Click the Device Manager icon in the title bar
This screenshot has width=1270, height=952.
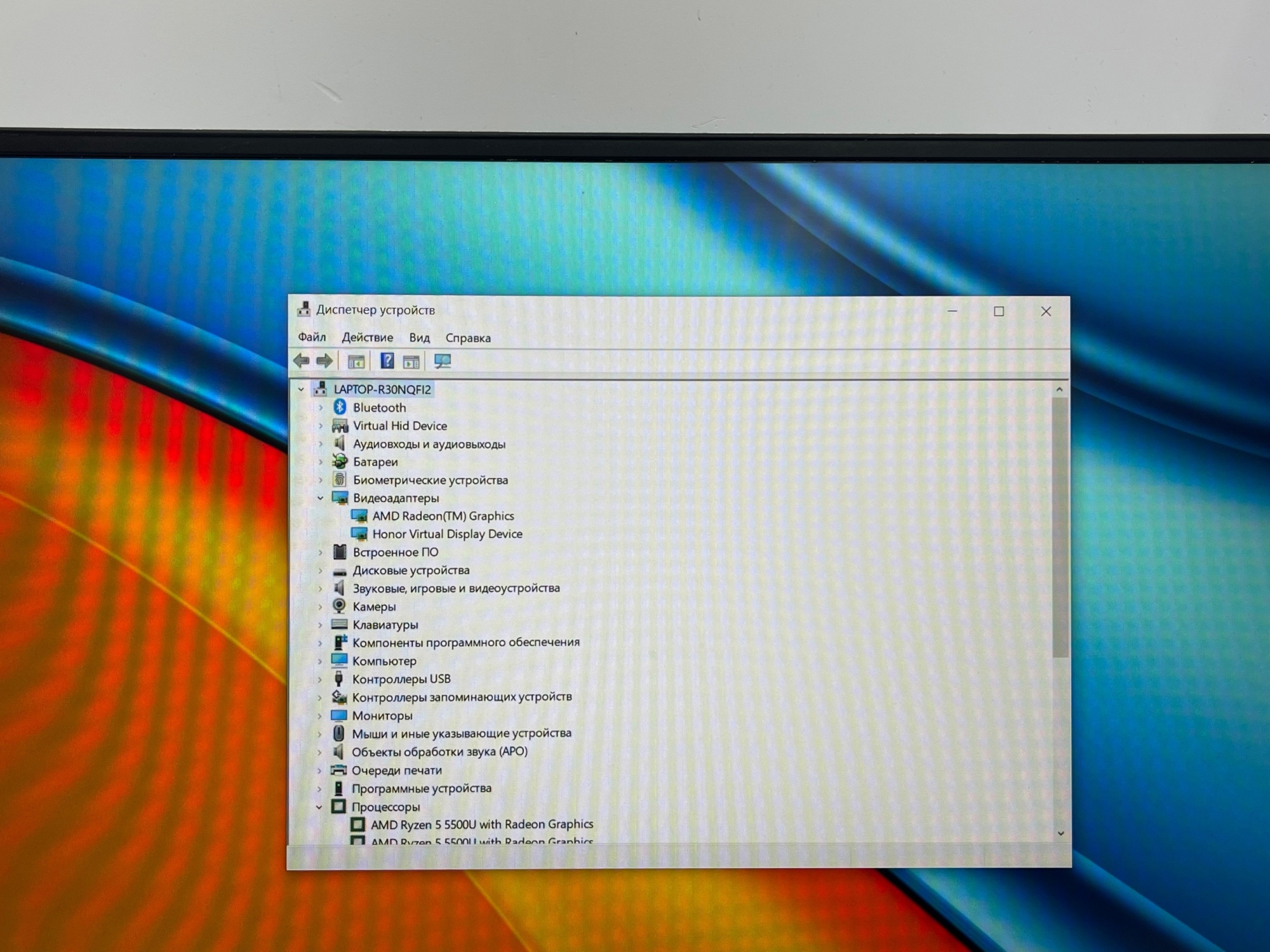304,310
